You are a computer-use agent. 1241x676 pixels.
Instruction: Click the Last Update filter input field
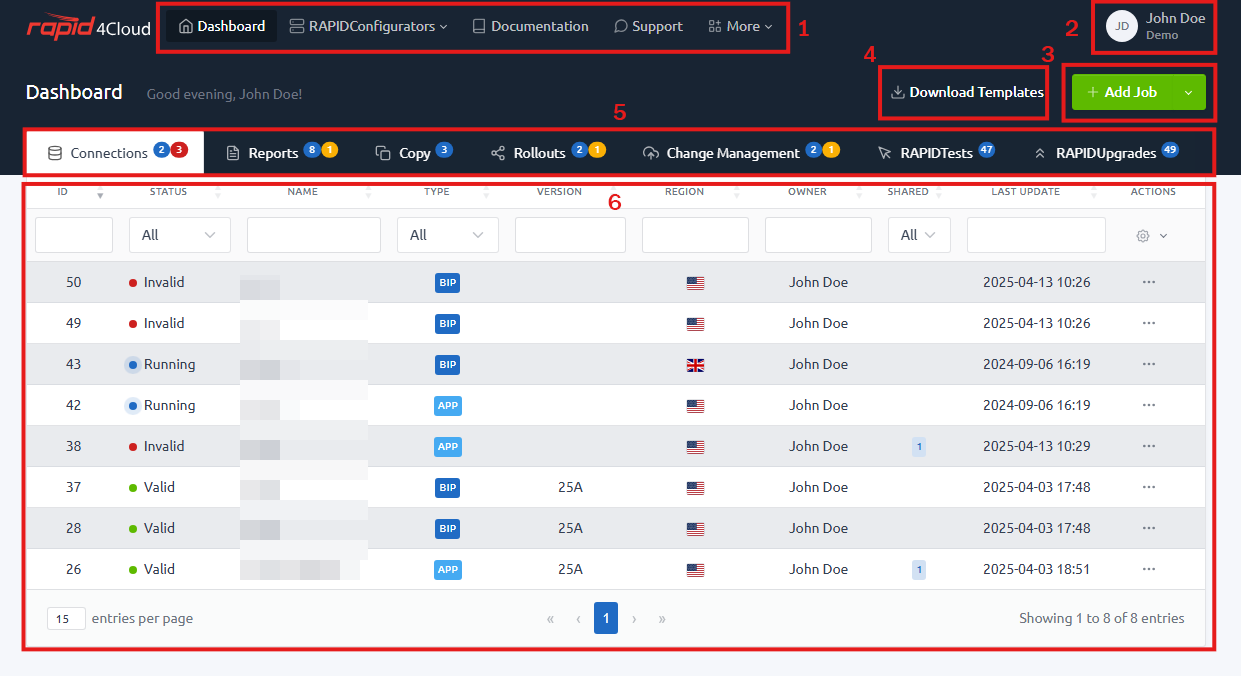pyautogui.click(x=1036, y=235)
